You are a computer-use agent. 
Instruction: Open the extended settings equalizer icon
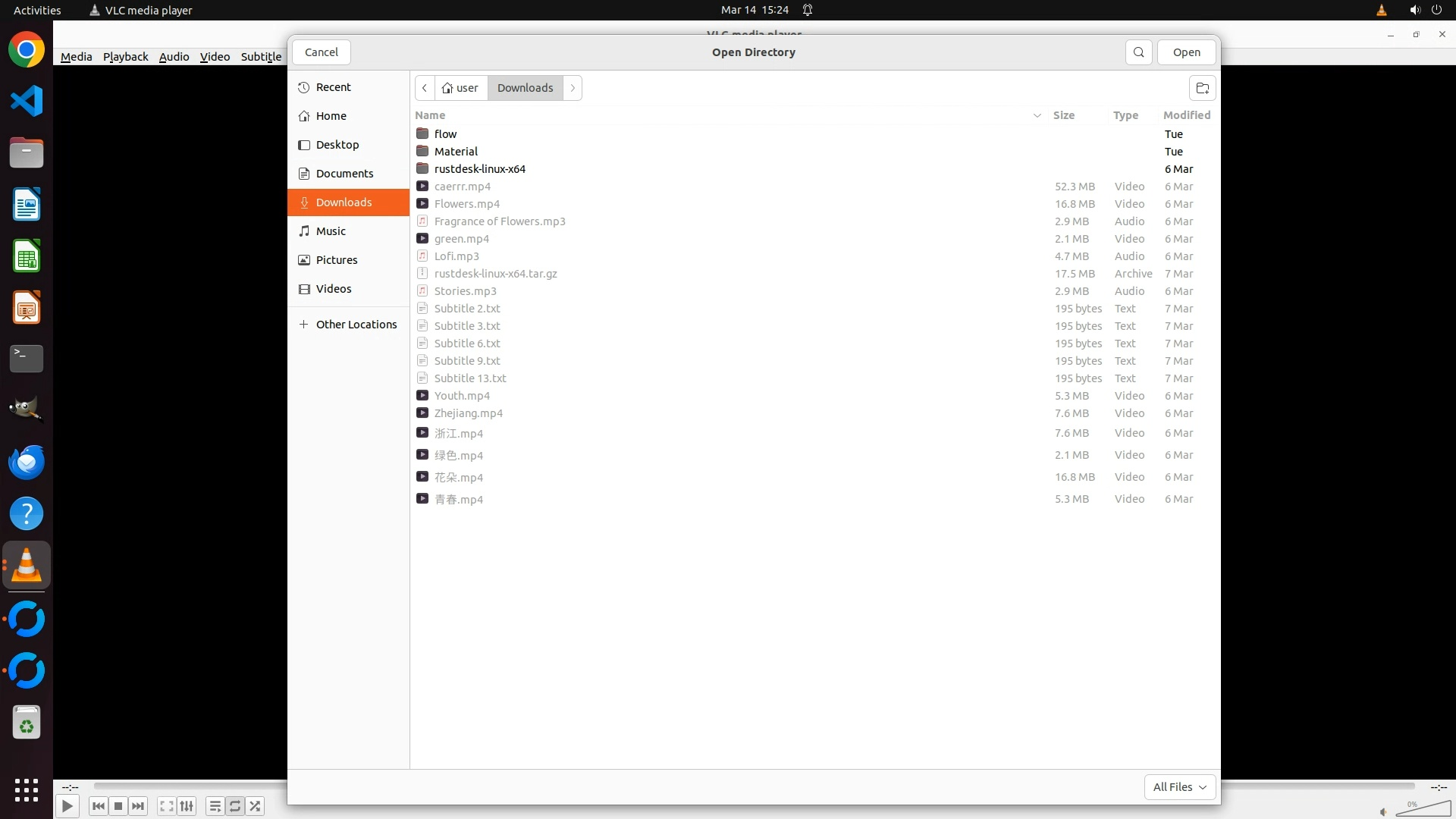[187, 806]
